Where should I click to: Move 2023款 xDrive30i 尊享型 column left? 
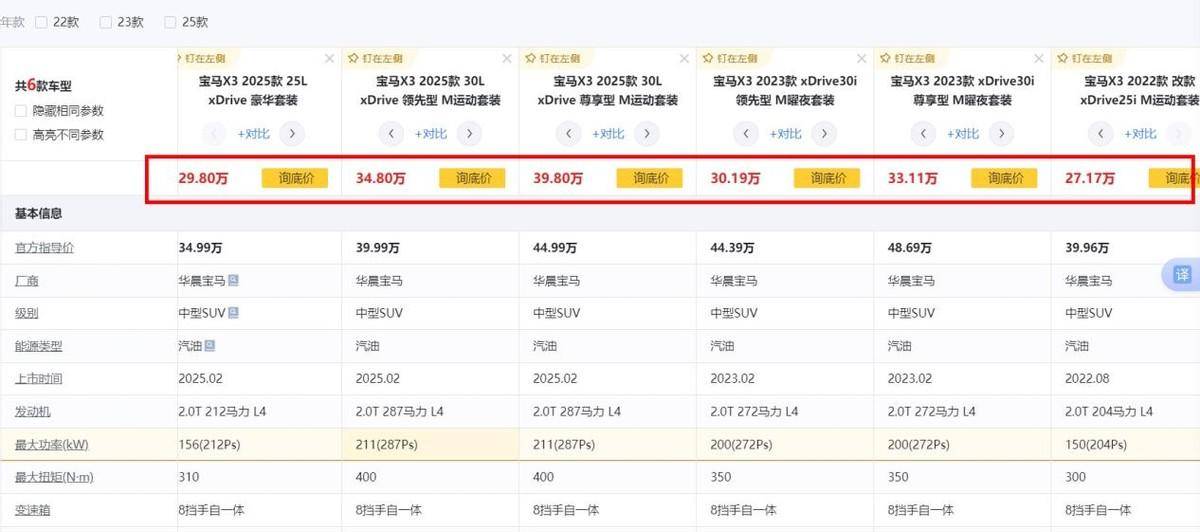[x=923, y=133]
